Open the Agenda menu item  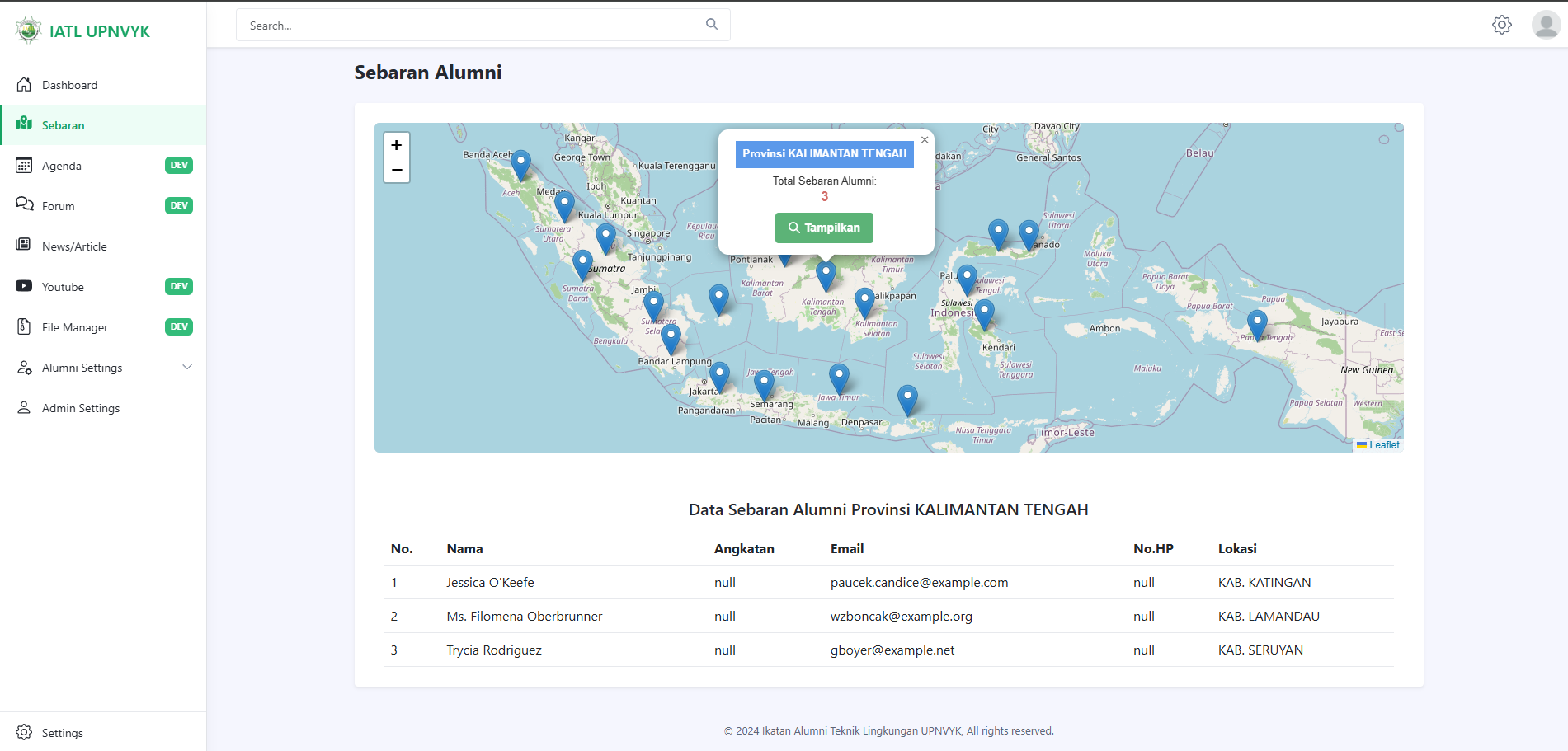pyautogui.click(x=103, y=165)
